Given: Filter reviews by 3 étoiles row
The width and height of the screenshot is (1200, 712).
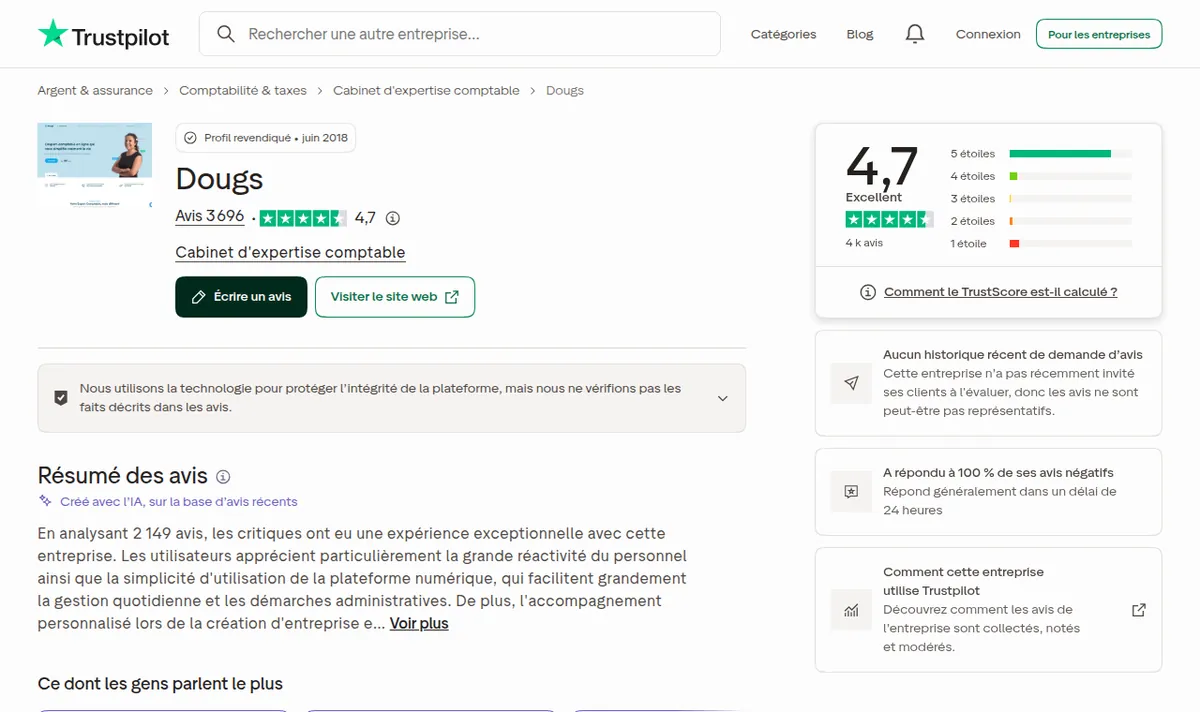Looking at the screenshot, I should [1040, 199].
